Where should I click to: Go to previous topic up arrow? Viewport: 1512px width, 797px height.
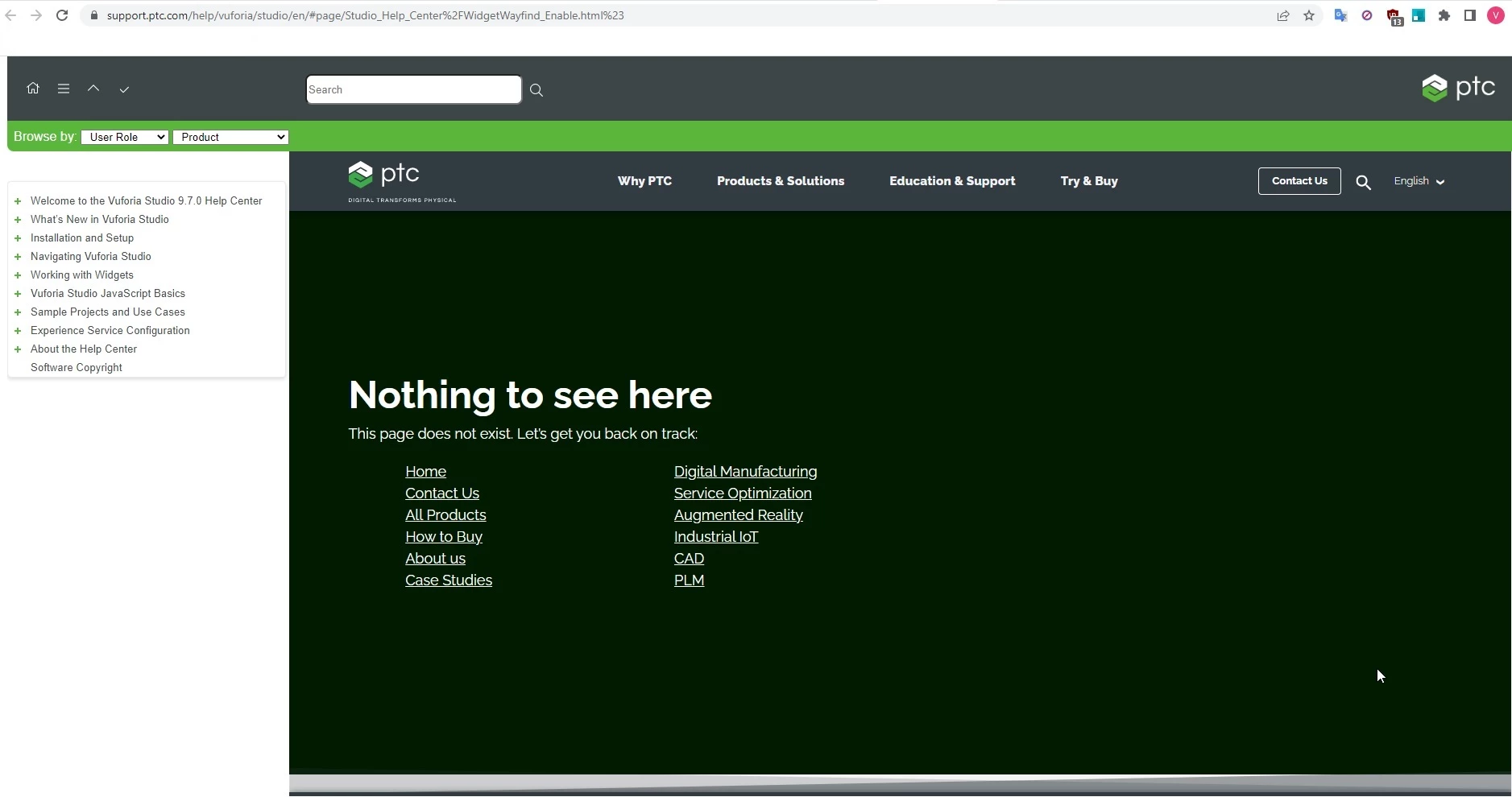tap(93, 89)
